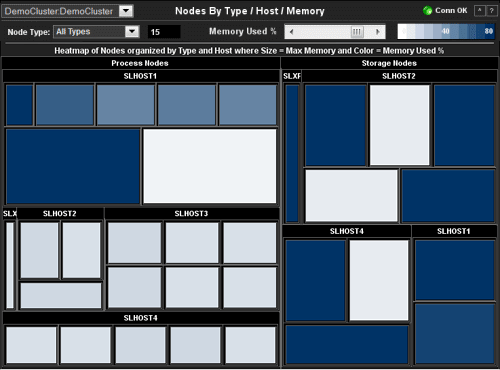Open the DemoCluster selection dropdown arrow
500x370 pixels.
[x=126, y=11]
